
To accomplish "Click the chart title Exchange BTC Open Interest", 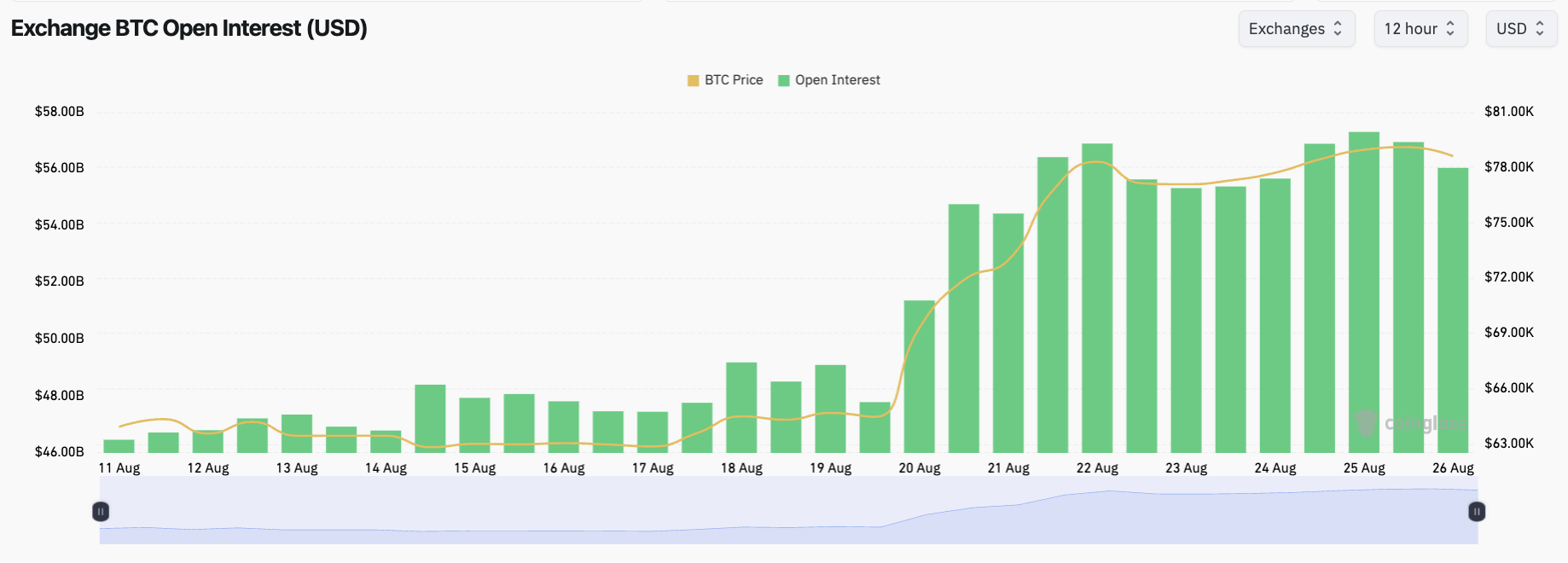I will pos(189,28).
